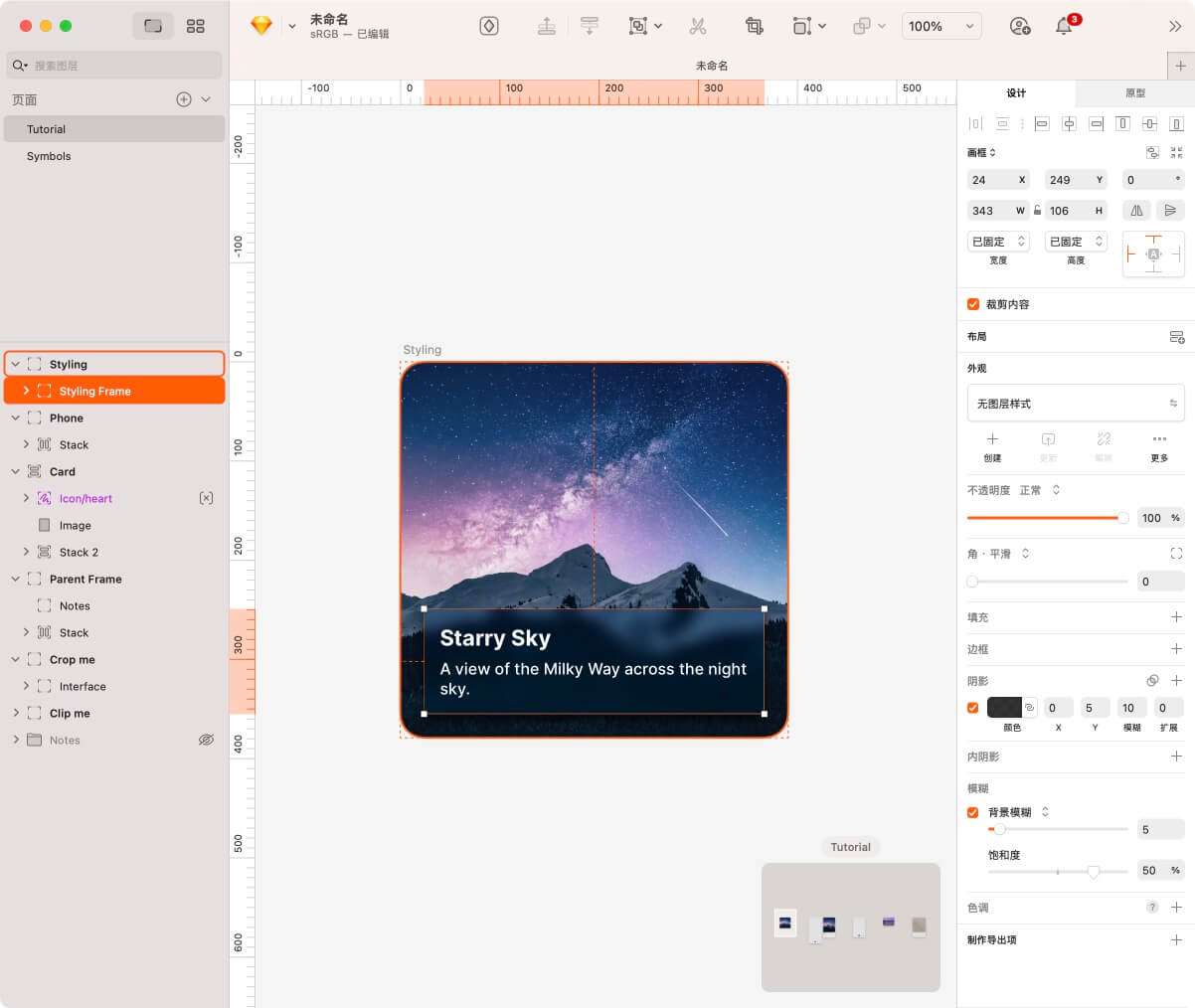Open the Sketch diamond logo menu
The width and height of the screenshot is (1195, 1008).
(261, 26)
